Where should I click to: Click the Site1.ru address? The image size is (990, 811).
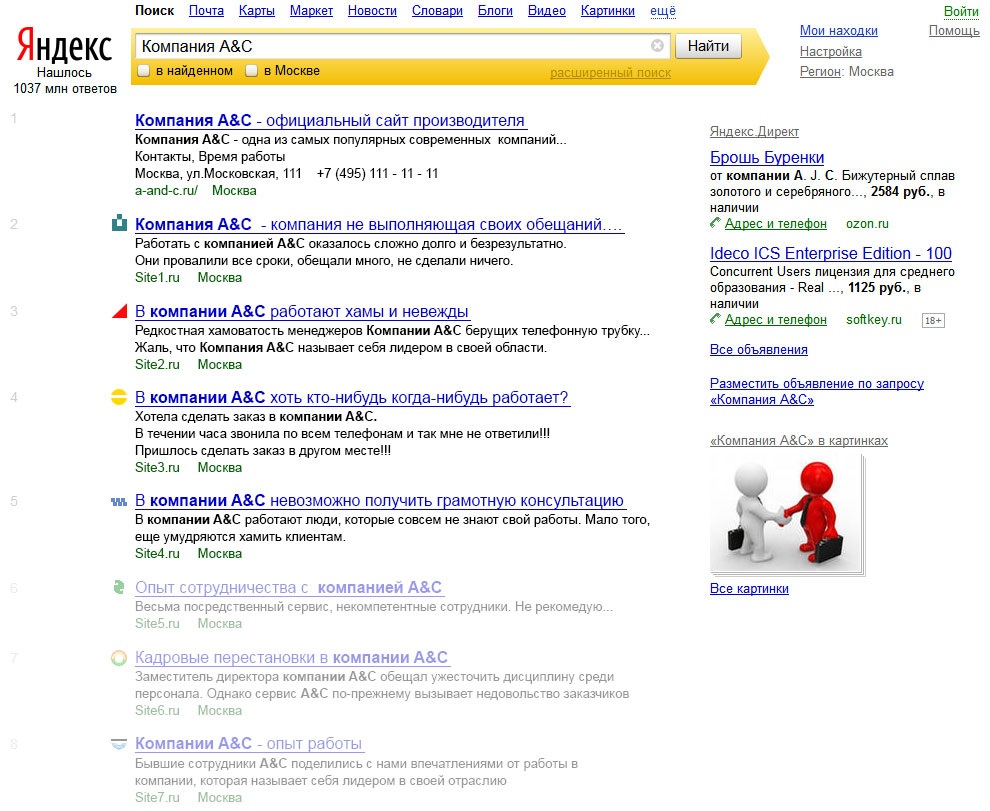157,277
